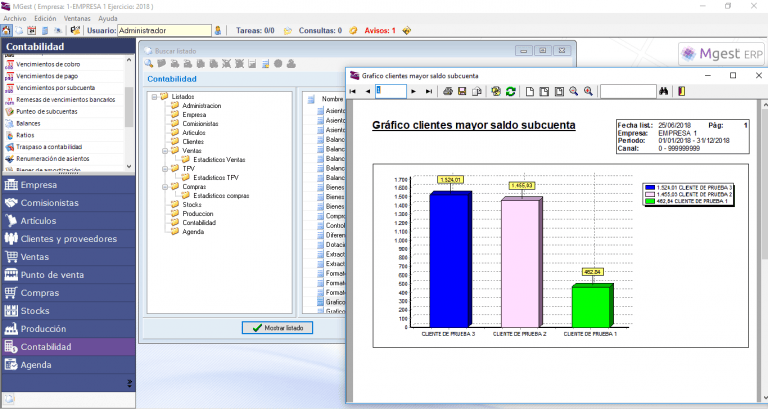Open Vencimientos por subcuenta
The image size is (768, 409).
pos(55,88)
